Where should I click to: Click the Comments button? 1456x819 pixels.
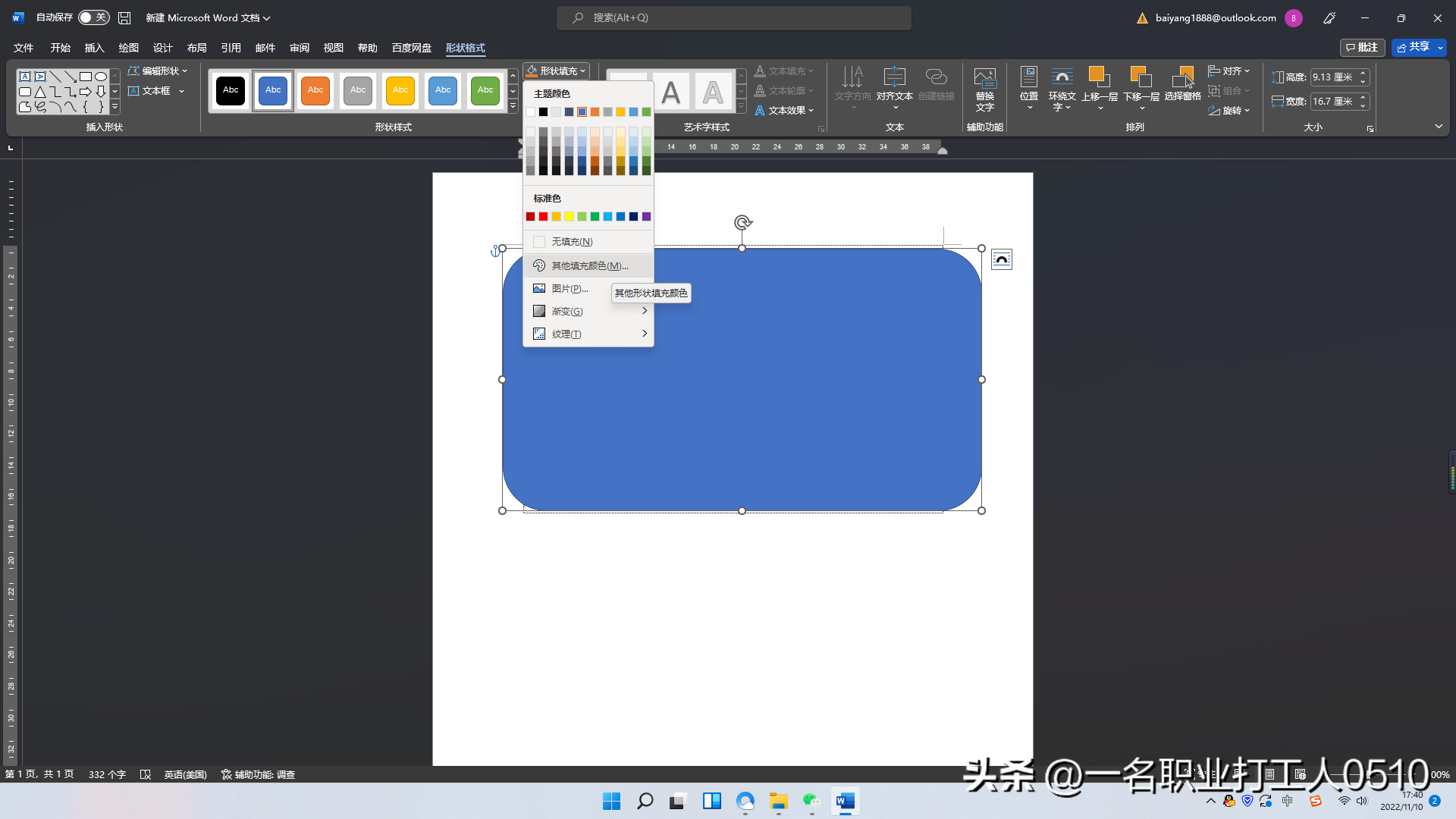(1362, 48)
